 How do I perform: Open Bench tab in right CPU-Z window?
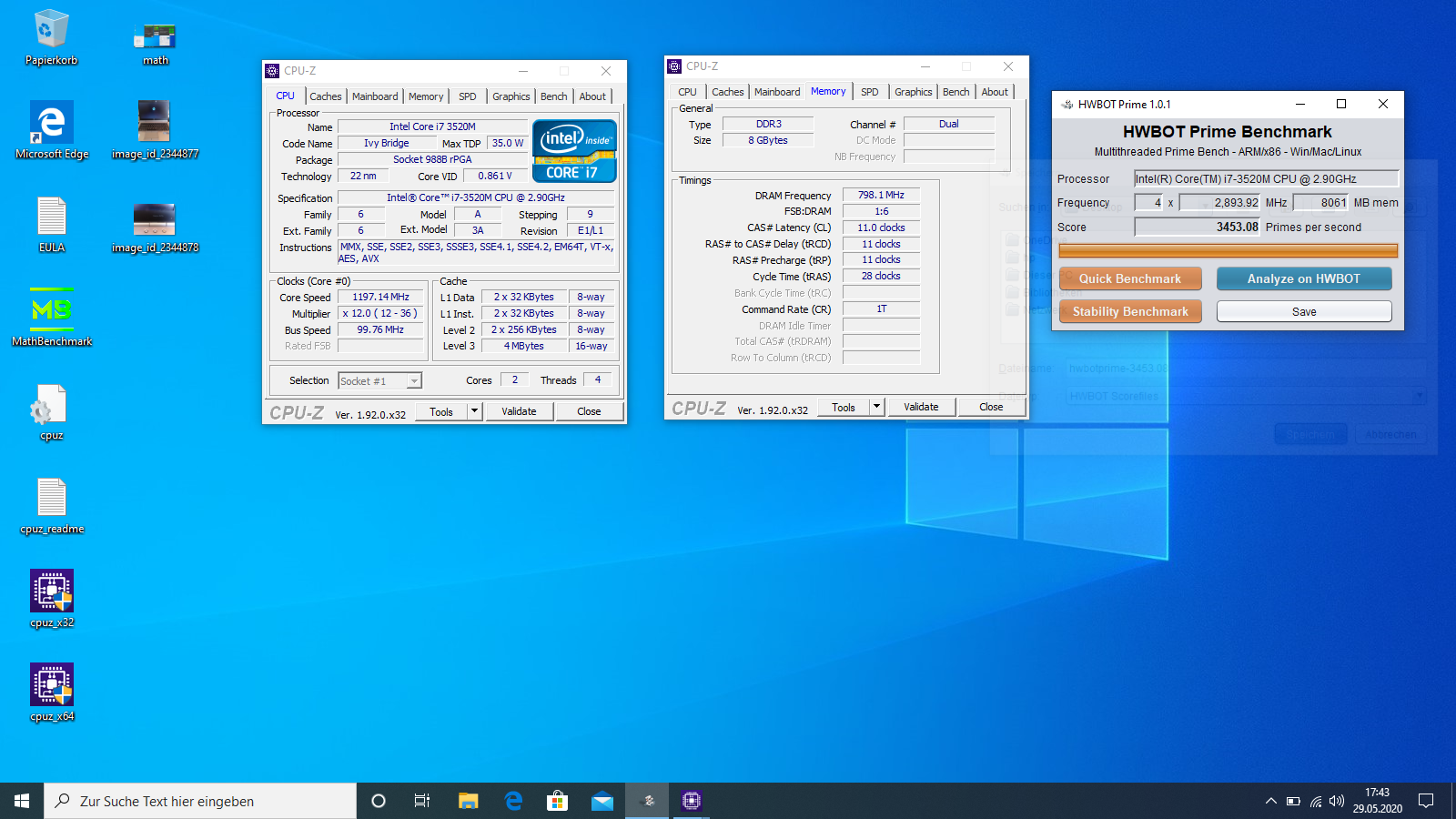(955, 92)
